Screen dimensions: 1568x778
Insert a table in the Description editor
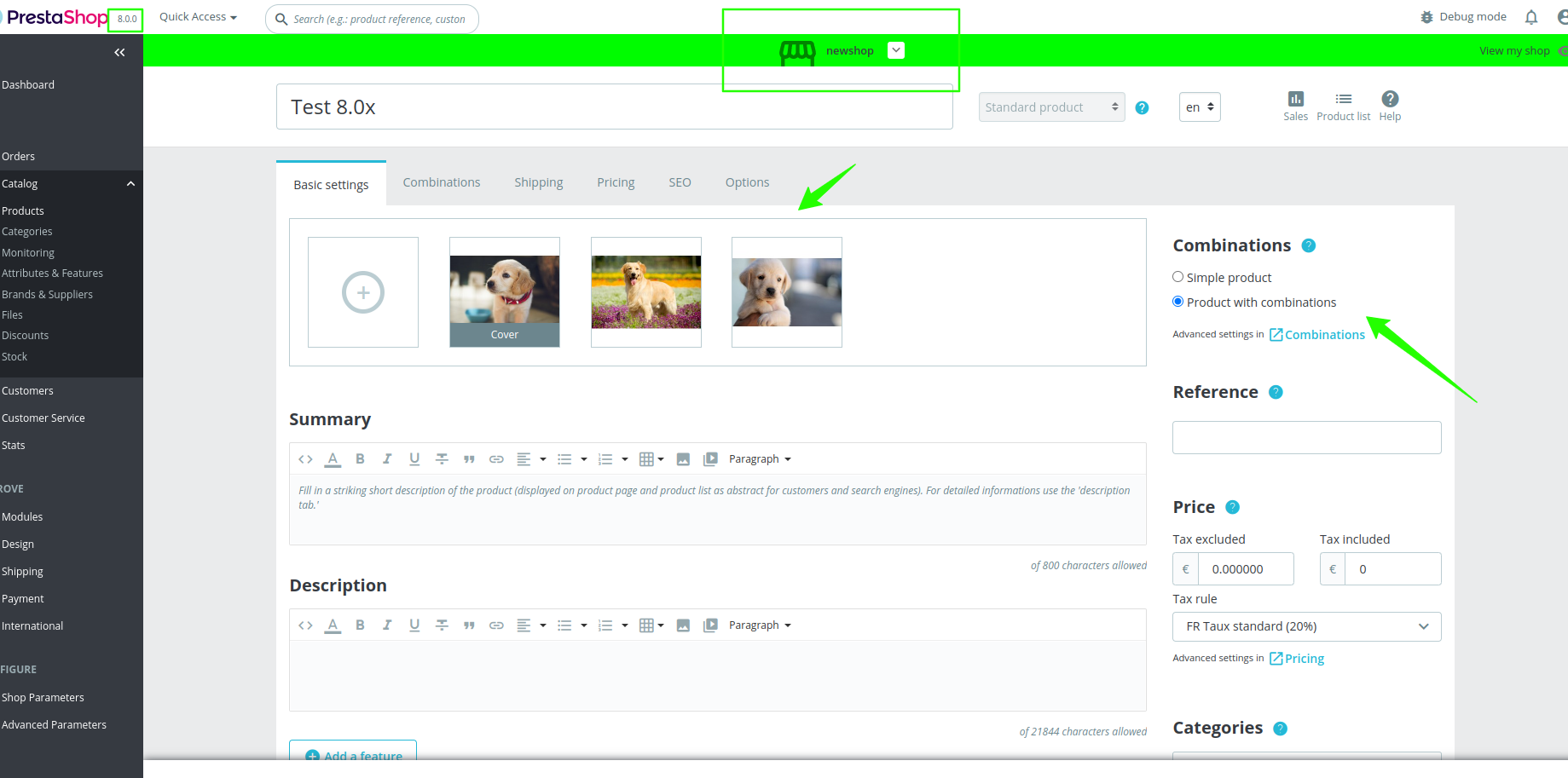(646, 625)
